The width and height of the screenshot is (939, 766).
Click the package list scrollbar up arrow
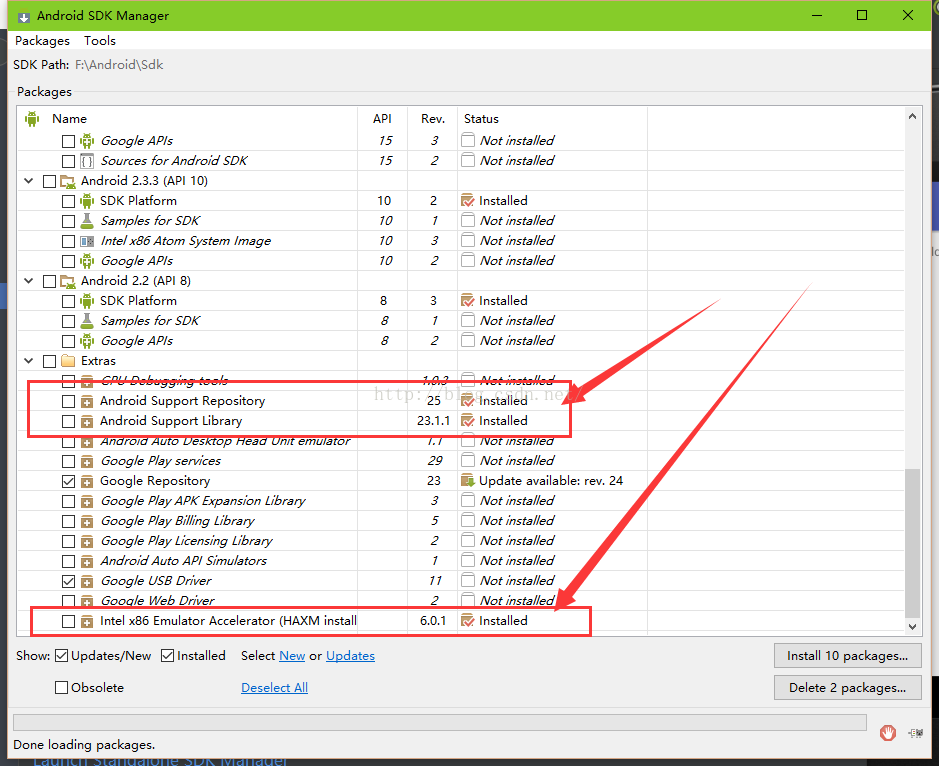912,116
